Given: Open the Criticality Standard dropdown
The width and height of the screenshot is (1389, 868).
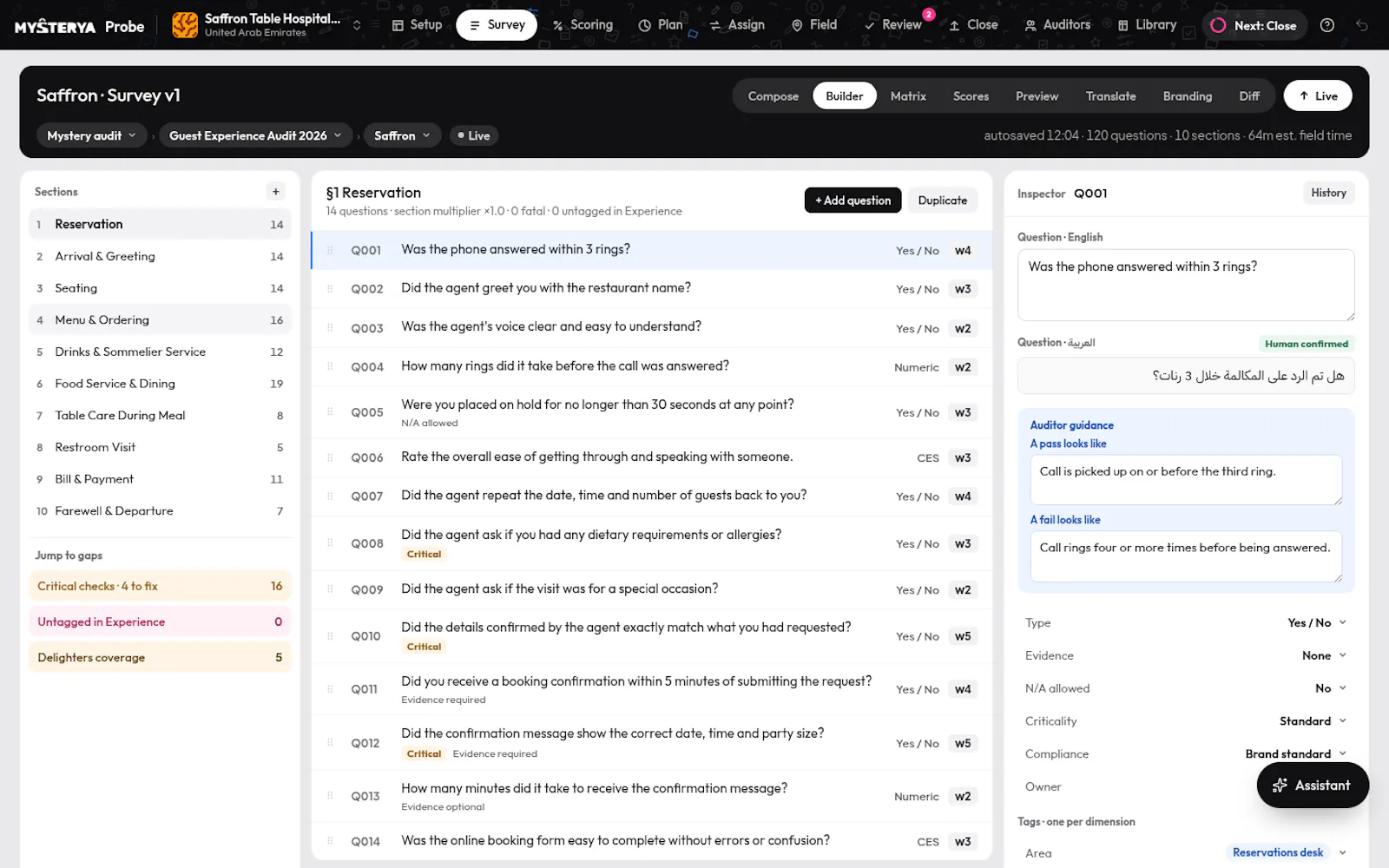Looking at the screenshot, I should tap(1313, 721).
